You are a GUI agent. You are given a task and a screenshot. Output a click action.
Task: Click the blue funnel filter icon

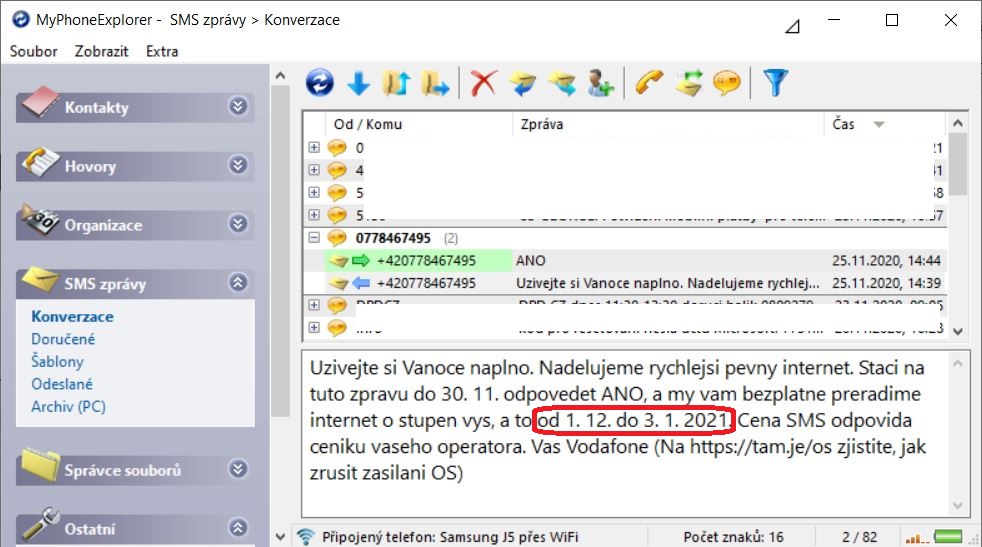click(775, 84)
